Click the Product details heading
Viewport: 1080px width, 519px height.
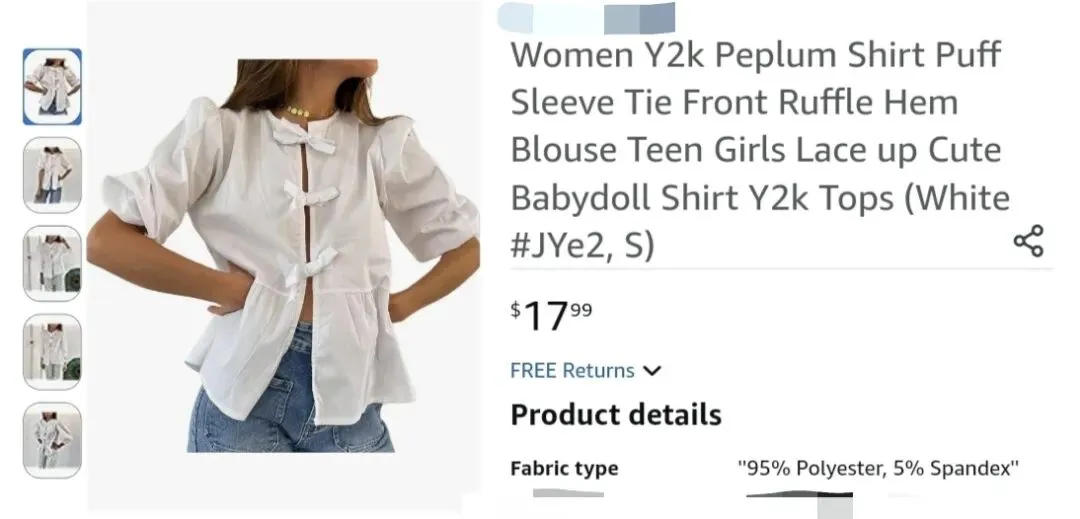click(616, 414)
